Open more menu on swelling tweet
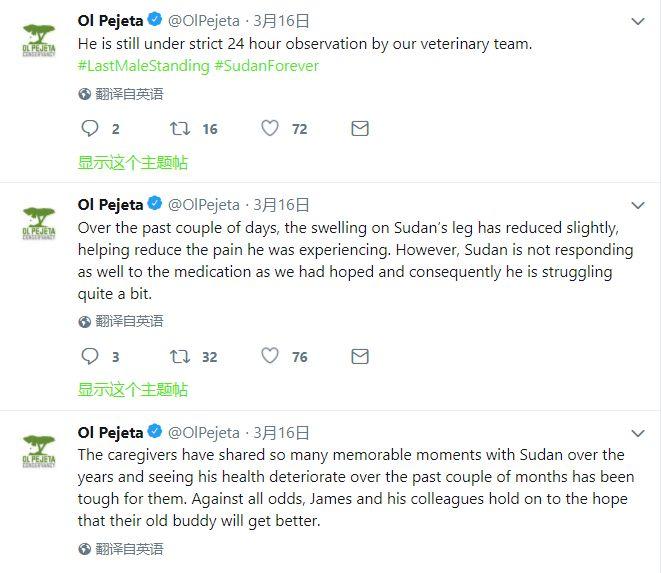661x573 pixels. (x=638, y=205)
